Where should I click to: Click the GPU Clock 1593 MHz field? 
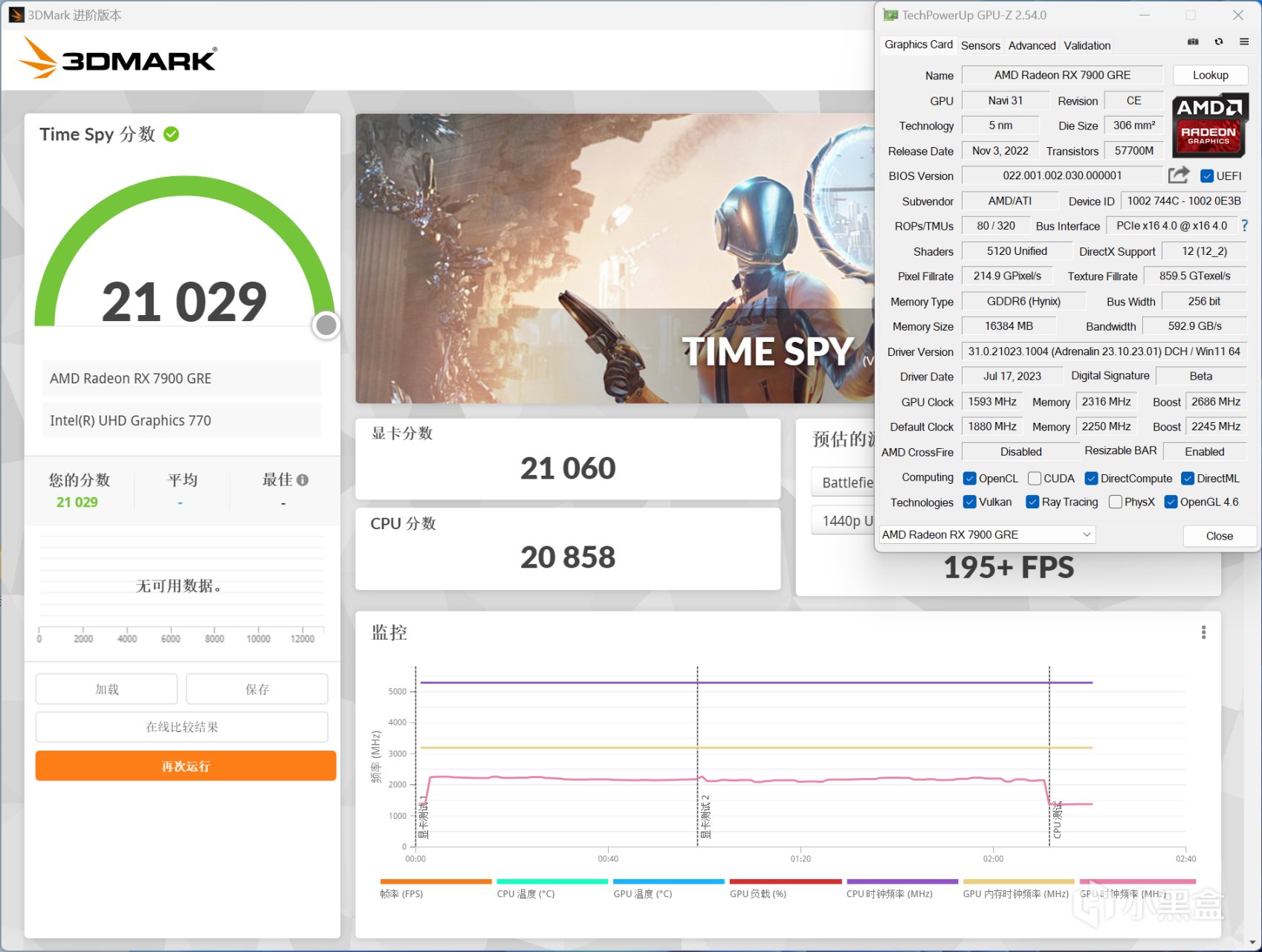pyautogui.click(x=992, y=402)
